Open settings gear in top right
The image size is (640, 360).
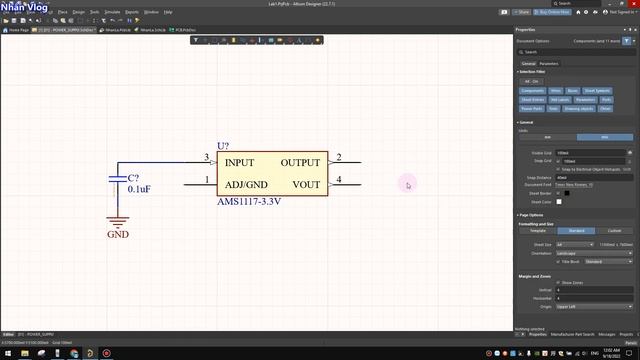coord(586,12)
